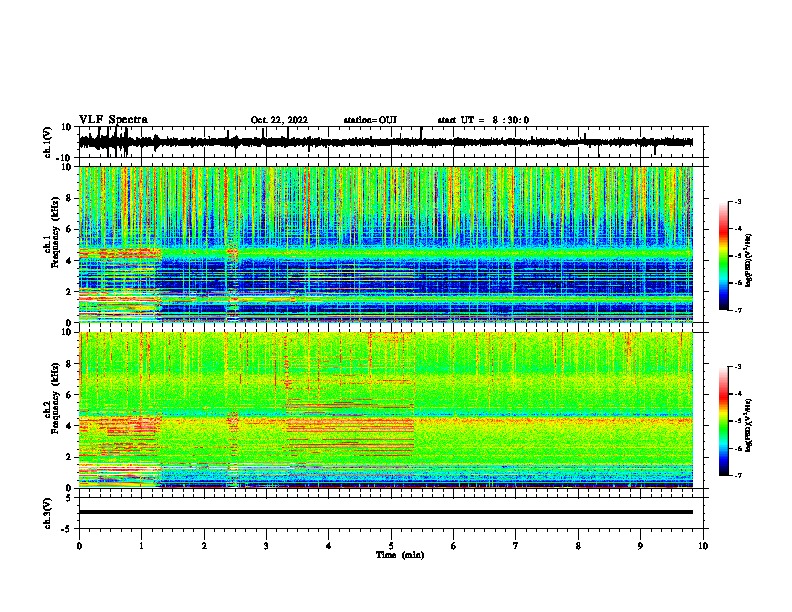Click the time axis tick label "1"
Screen dimensions: 792x612
[141, 546]
